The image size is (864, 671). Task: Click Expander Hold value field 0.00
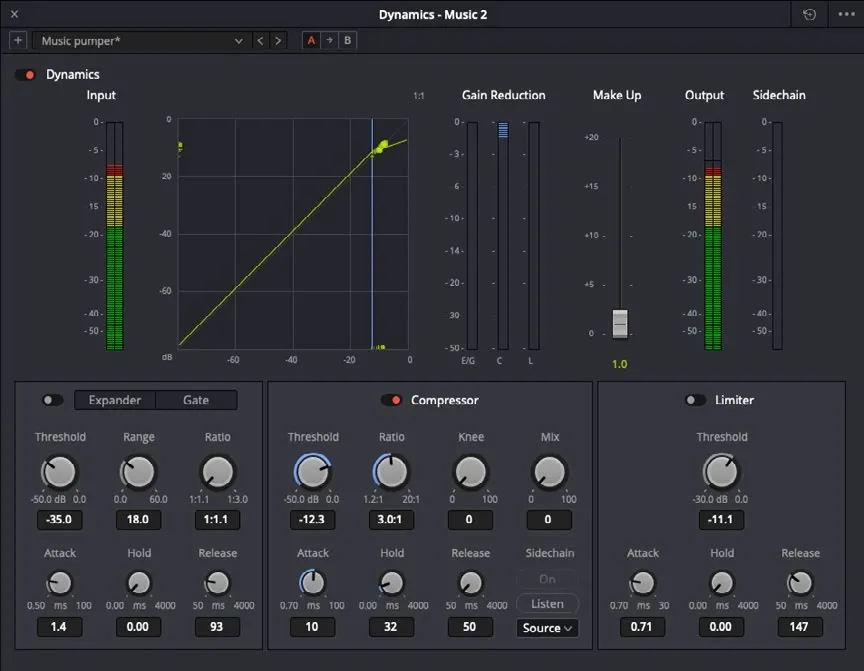[138, 627]
